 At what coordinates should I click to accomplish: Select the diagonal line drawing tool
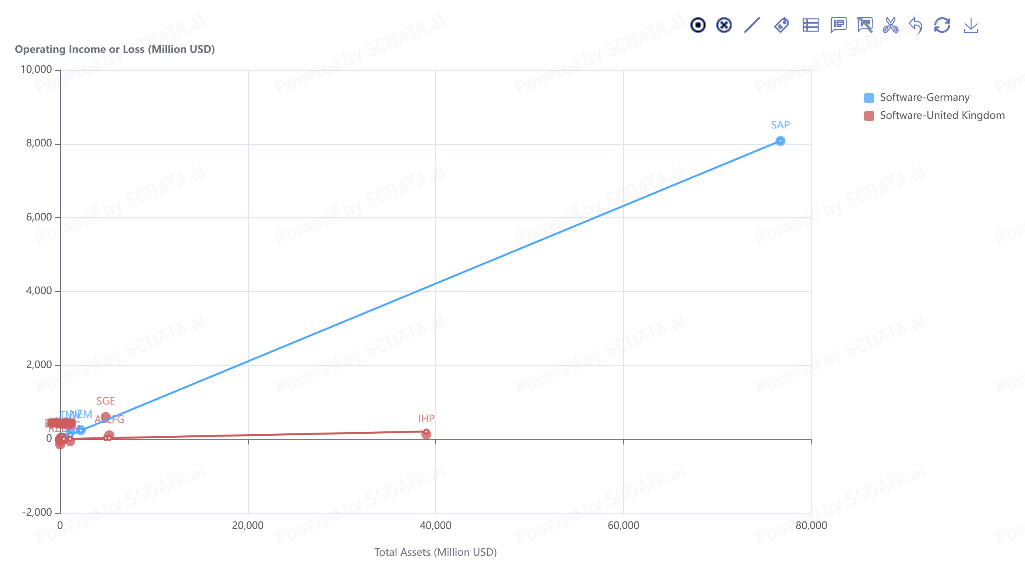click(753, 25)
